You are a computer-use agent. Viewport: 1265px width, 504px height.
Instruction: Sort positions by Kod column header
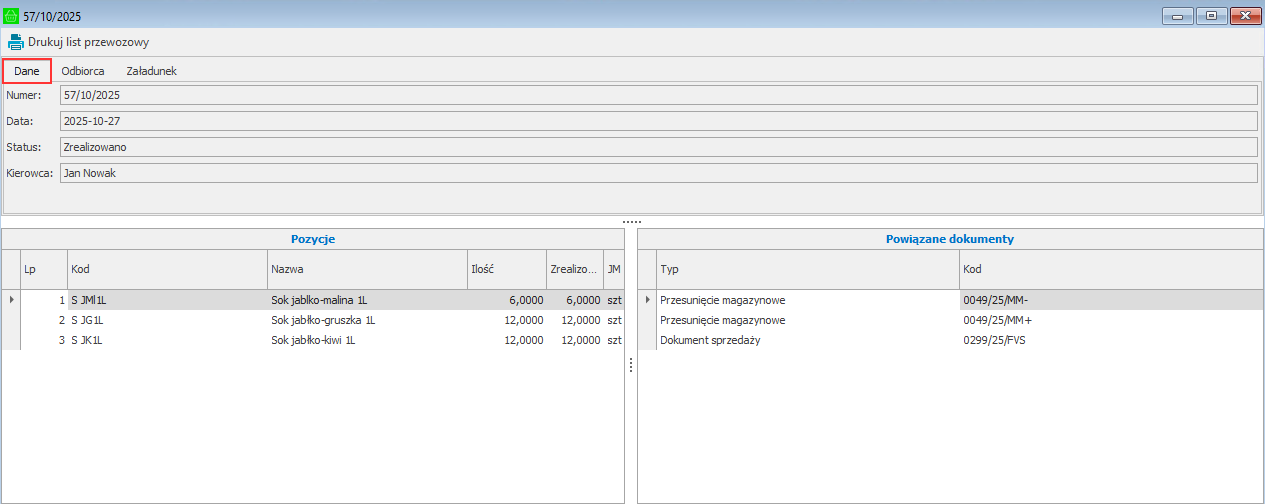pyautogui.click(x=166, y=270)
